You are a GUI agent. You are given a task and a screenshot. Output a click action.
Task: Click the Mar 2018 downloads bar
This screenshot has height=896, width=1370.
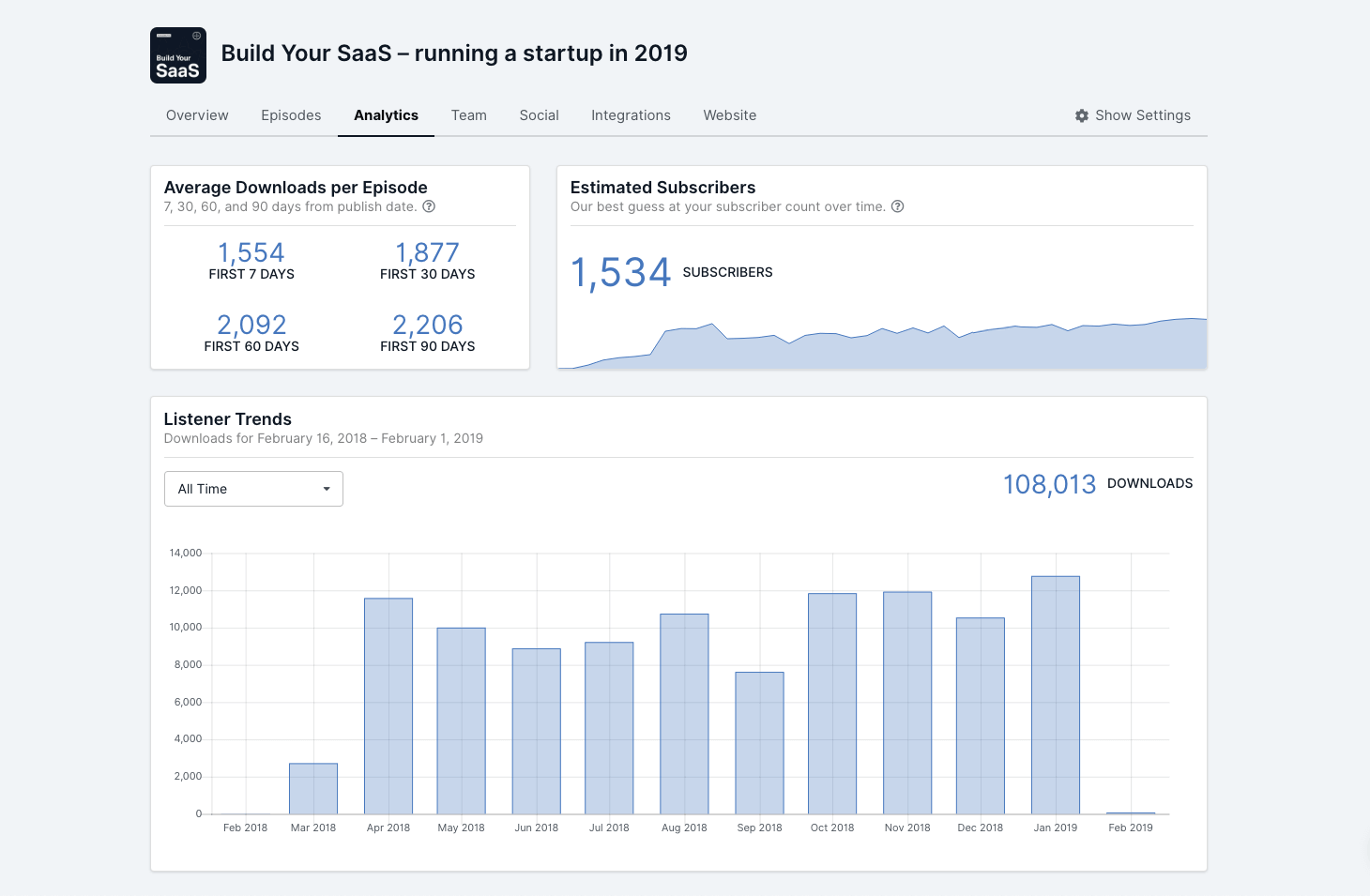pos(313,788)
